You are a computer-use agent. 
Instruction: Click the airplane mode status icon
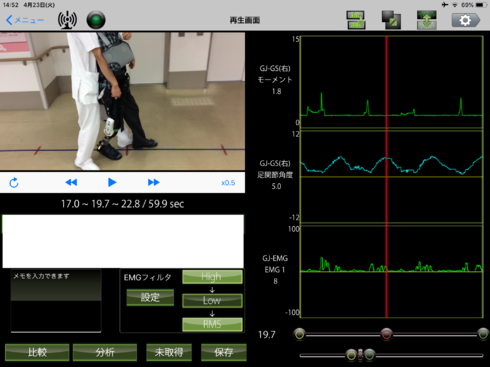(445, 5)
